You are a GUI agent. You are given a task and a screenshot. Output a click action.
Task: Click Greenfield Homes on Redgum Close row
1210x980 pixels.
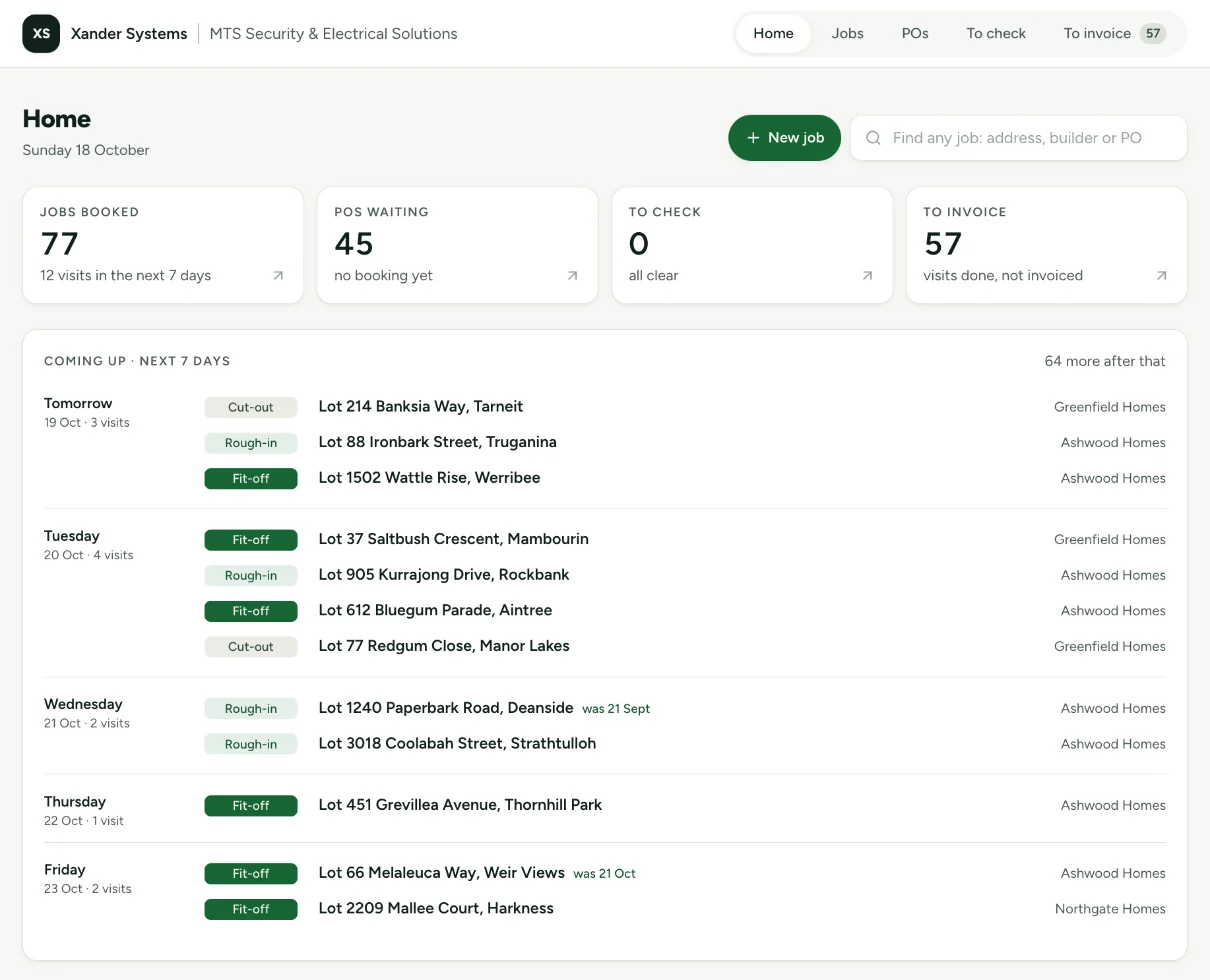[1110, 647]
